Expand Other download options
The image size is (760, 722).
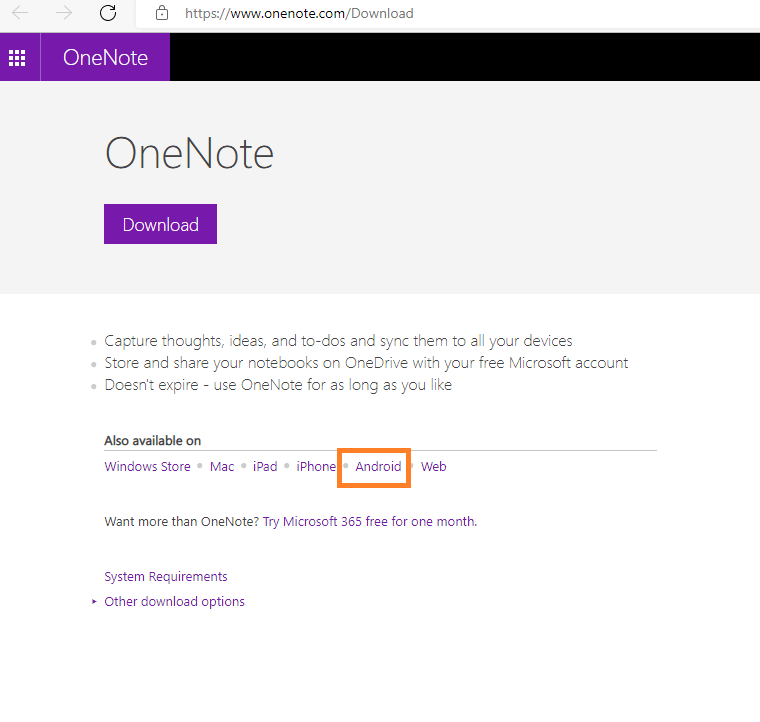click(174, 602)
